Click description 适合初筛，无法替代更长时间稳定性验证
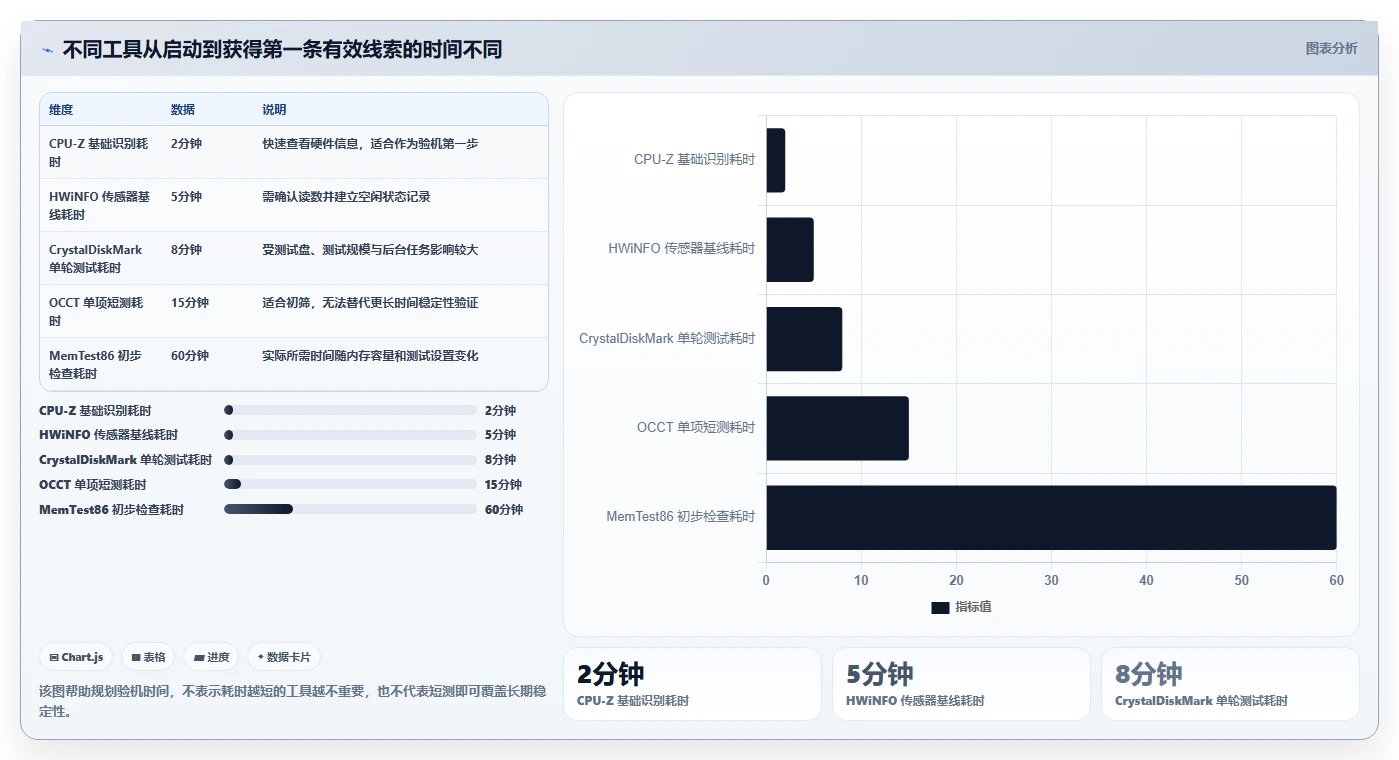The width and height of the screenshot is (1399, 760). (370, 303)
